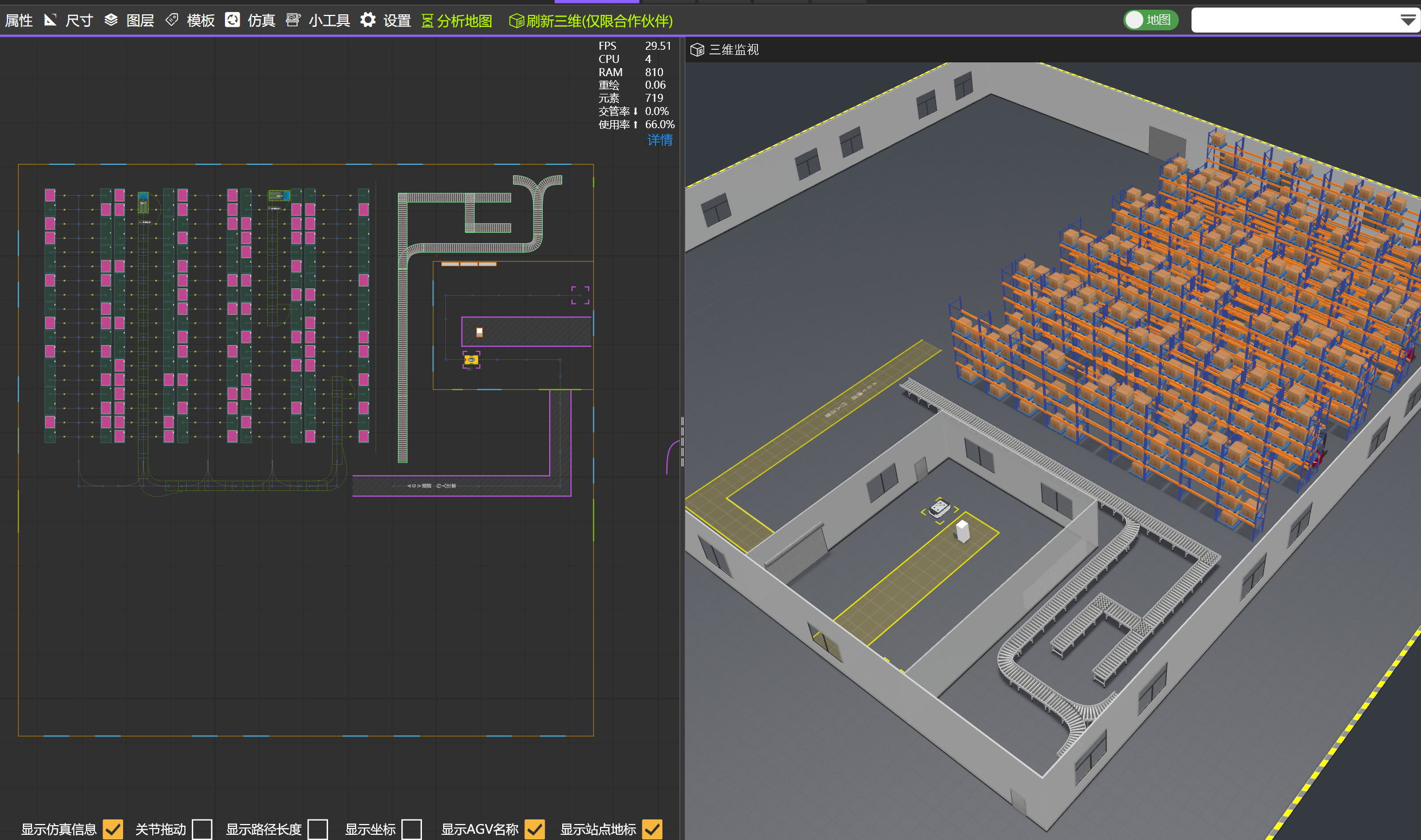1421x840 pixels.
Task: Expand the top-right dropdown arrow
Action: (1408, 20)
